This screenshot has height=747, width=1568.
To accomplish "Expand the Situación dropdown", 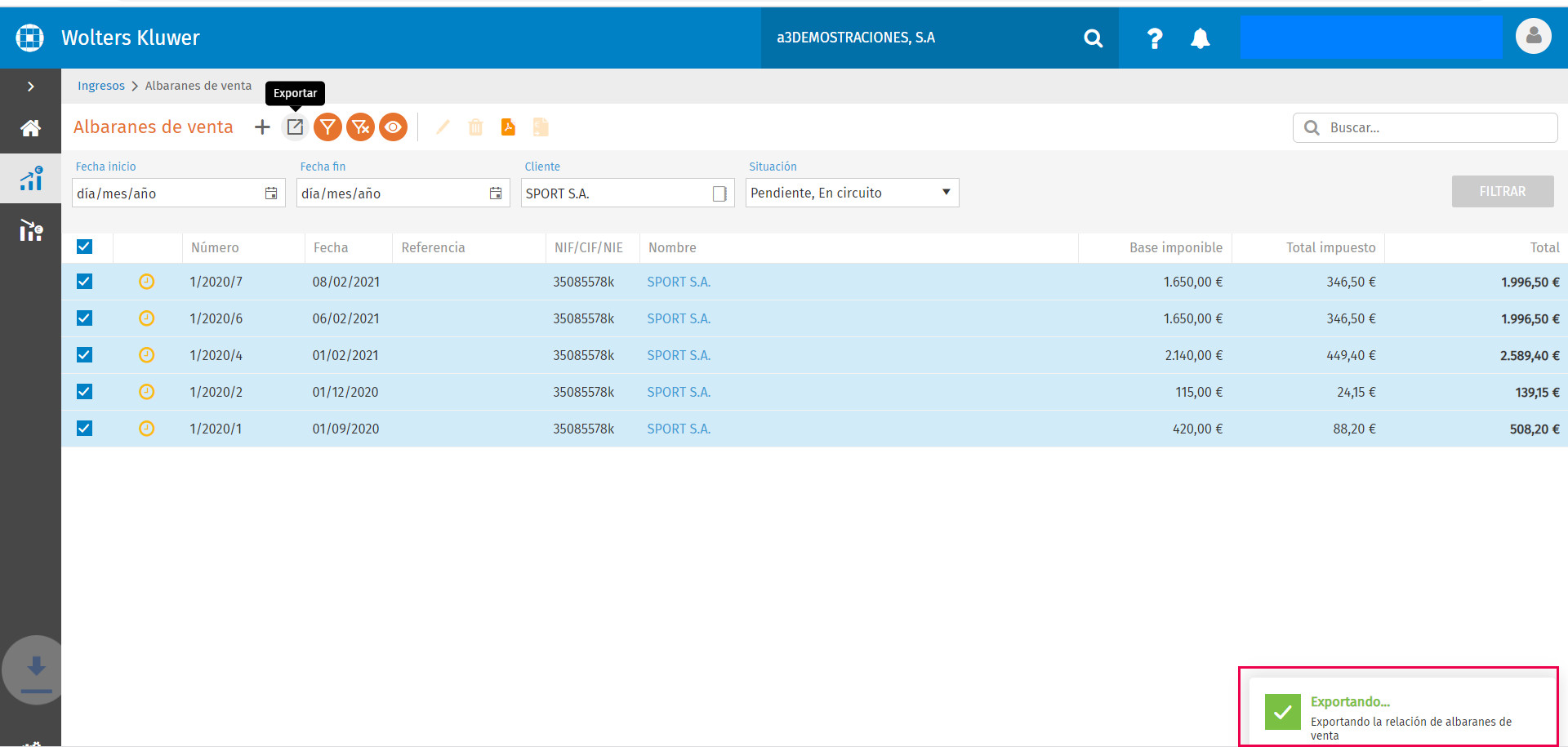I will tap(852, 193).
